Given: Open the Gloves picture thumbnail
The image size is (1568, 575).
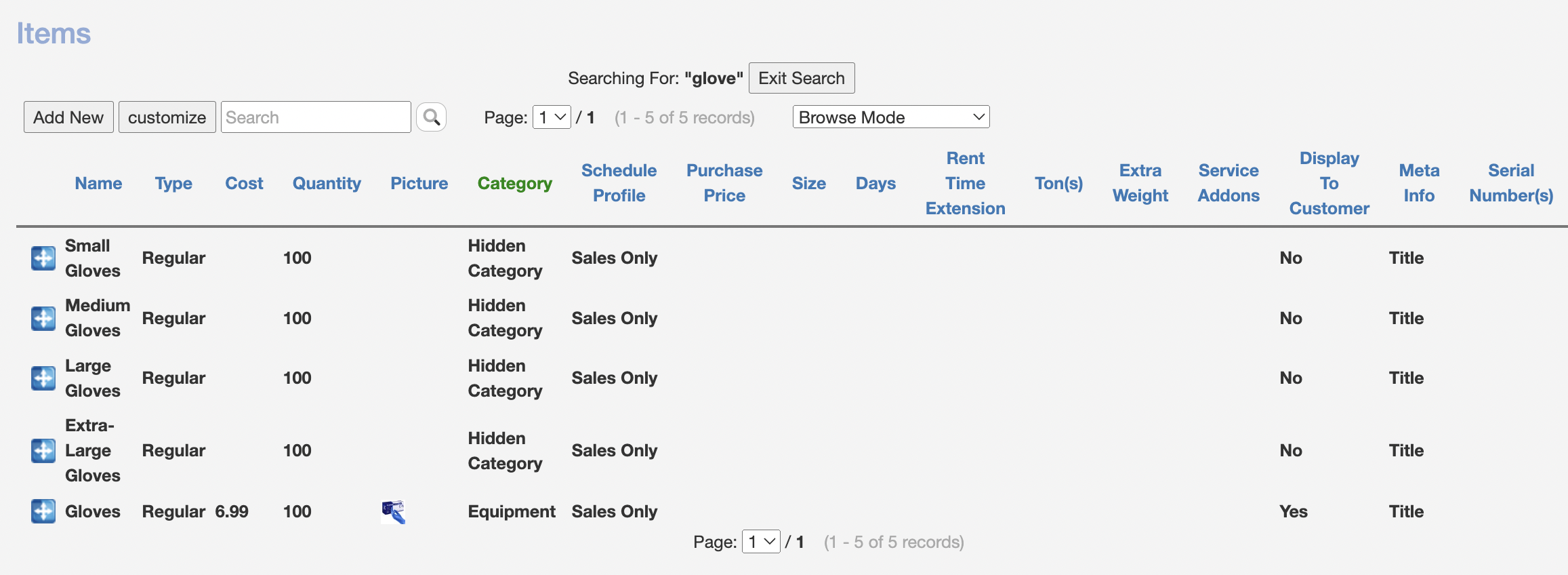Looking at the screenshot, I should tap(393, 511).
